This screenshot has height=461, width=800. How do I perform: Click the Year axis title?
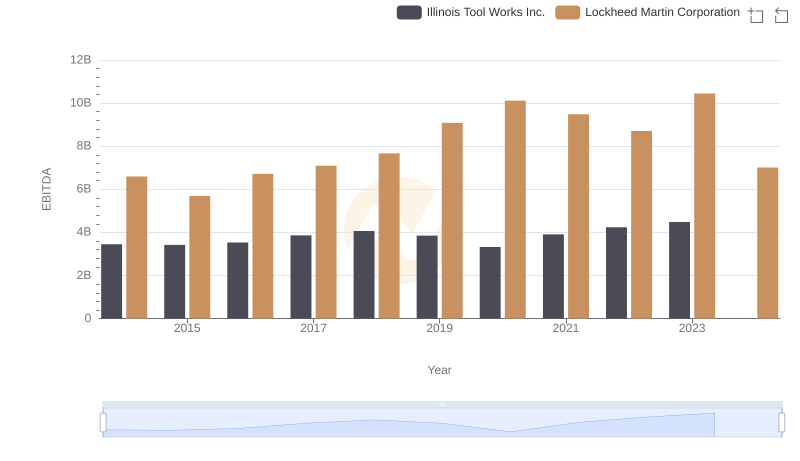click(439, 370)
